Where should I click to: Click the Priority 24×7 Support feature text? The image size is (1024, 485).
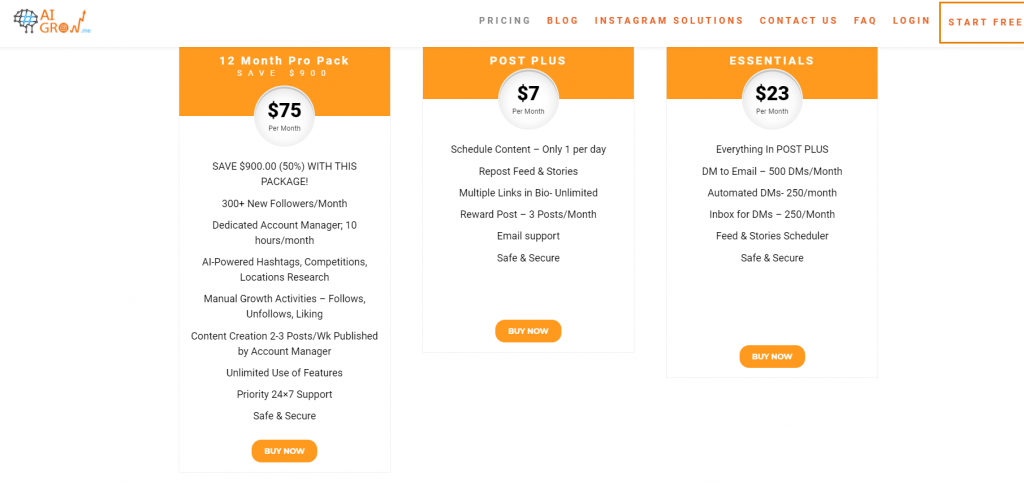pyautogui.click(x=284, y=394)
